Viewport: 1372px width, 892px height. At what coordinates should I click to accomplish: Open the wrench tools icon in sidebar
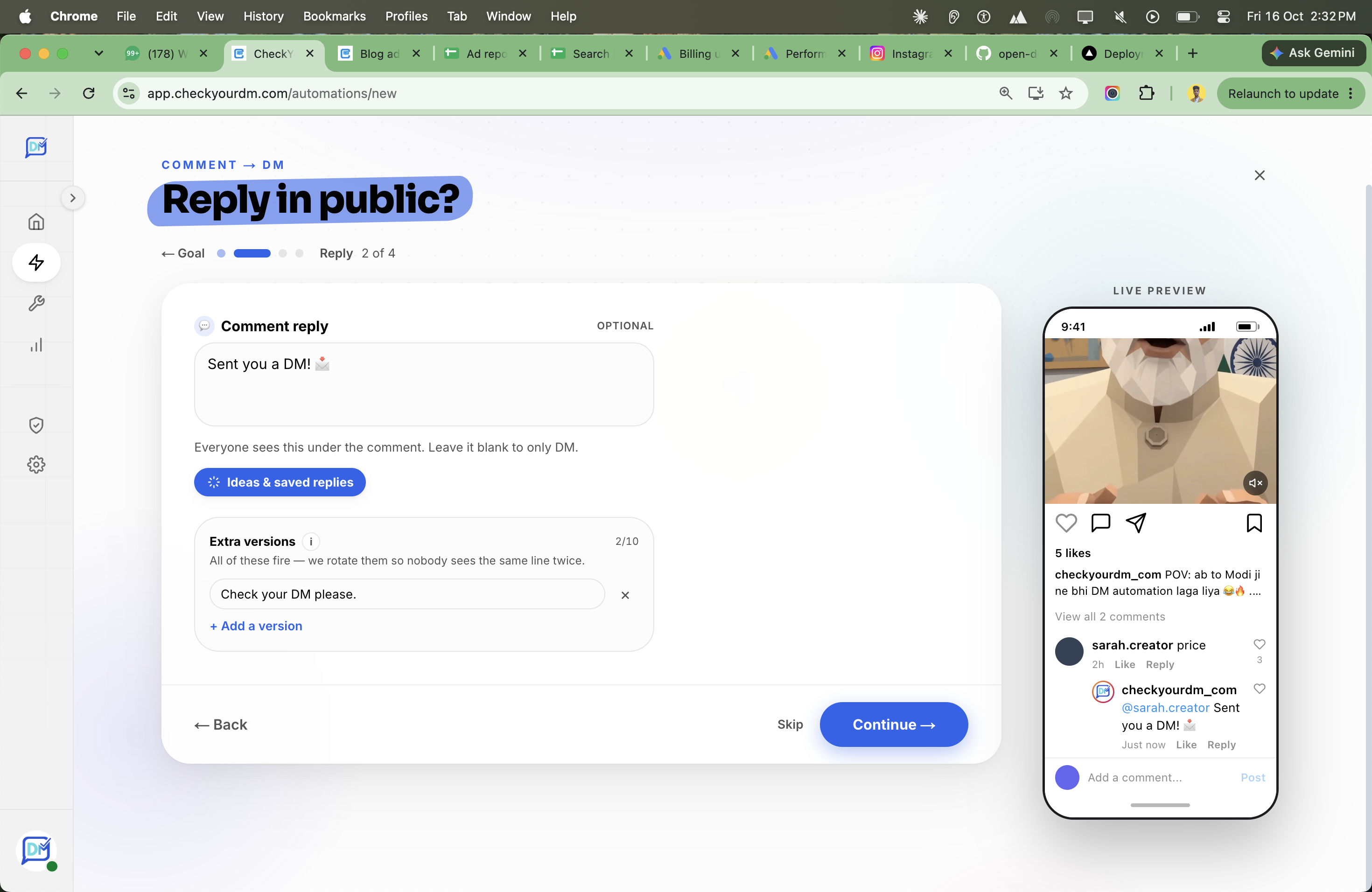(x=36, y=303)
